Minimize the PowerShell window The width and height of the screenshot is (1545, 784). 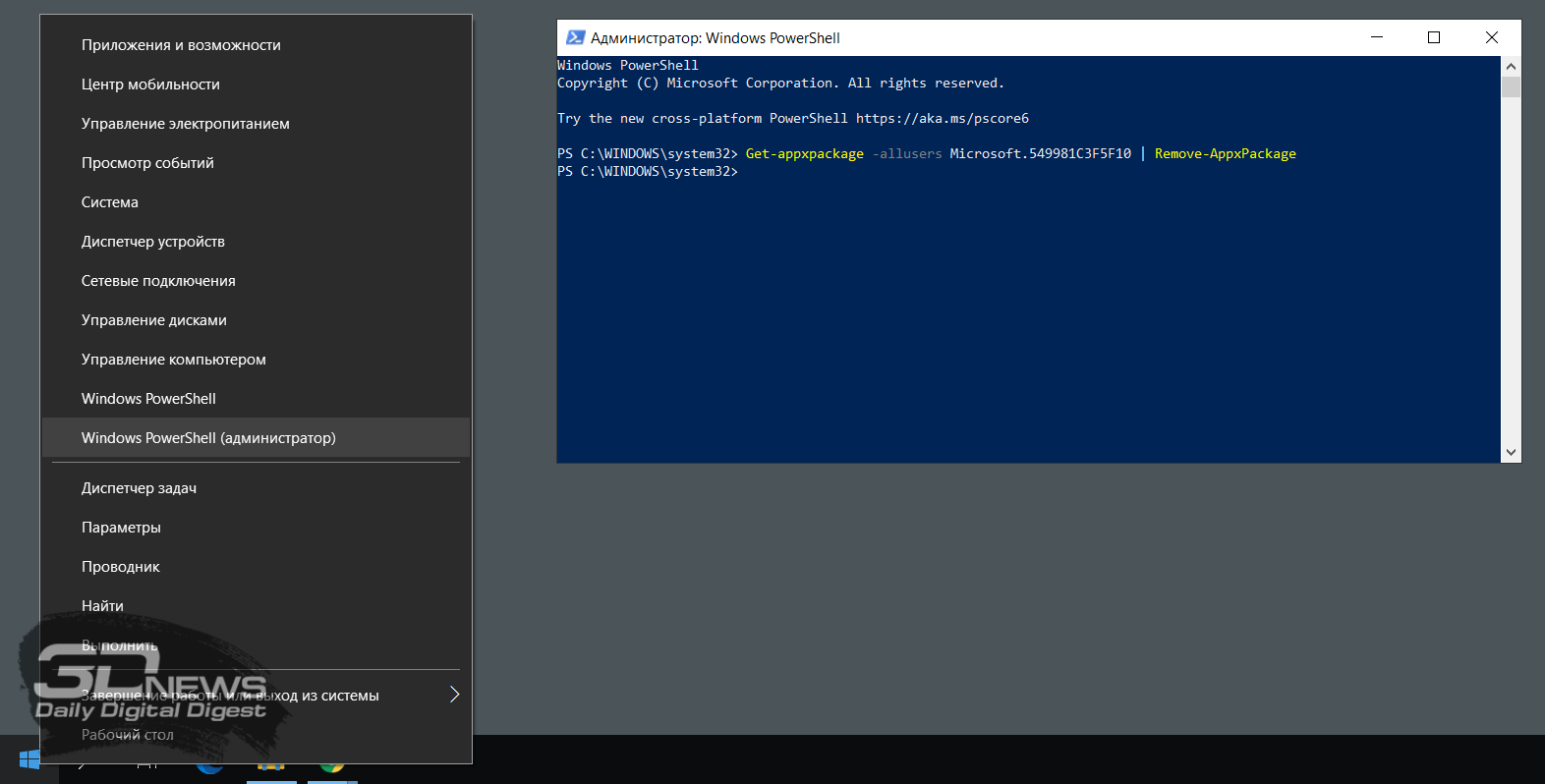click(1377, 37)
